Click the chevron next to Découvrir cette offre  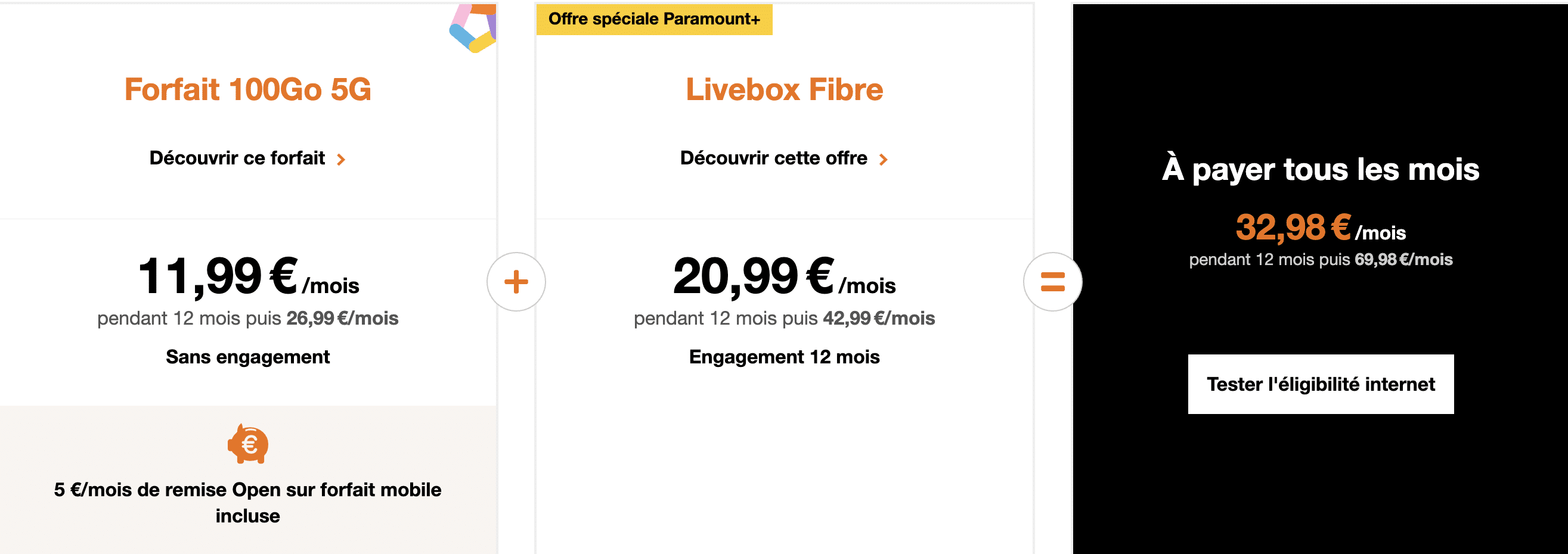[884, 158]
